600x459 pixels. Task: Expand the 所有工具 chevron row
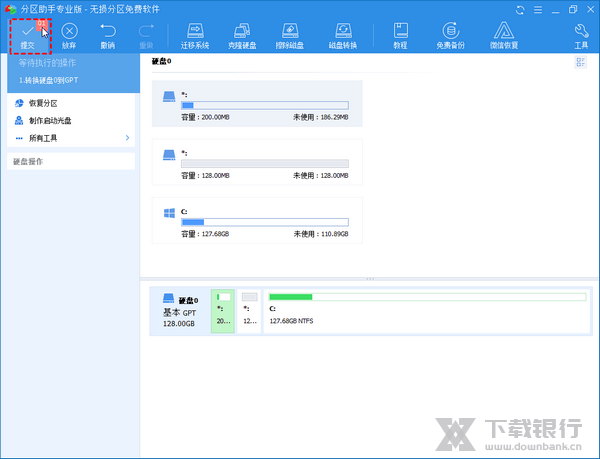coord(71,138)
